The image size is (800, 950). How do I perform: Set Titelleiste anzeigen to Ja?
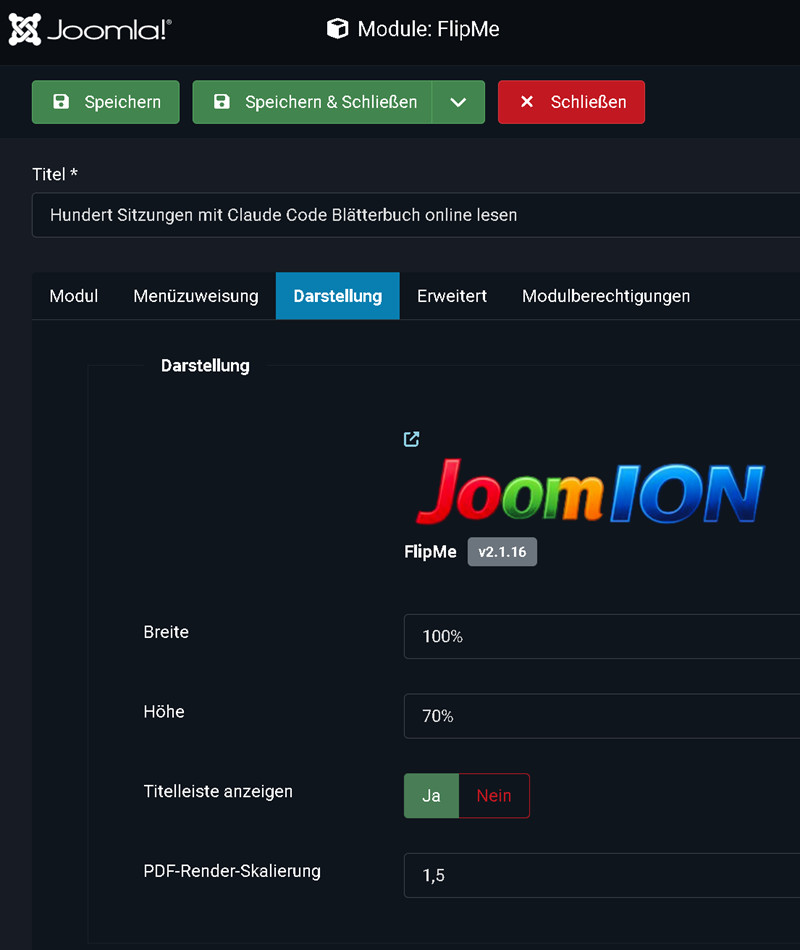[x=431, y=796]
